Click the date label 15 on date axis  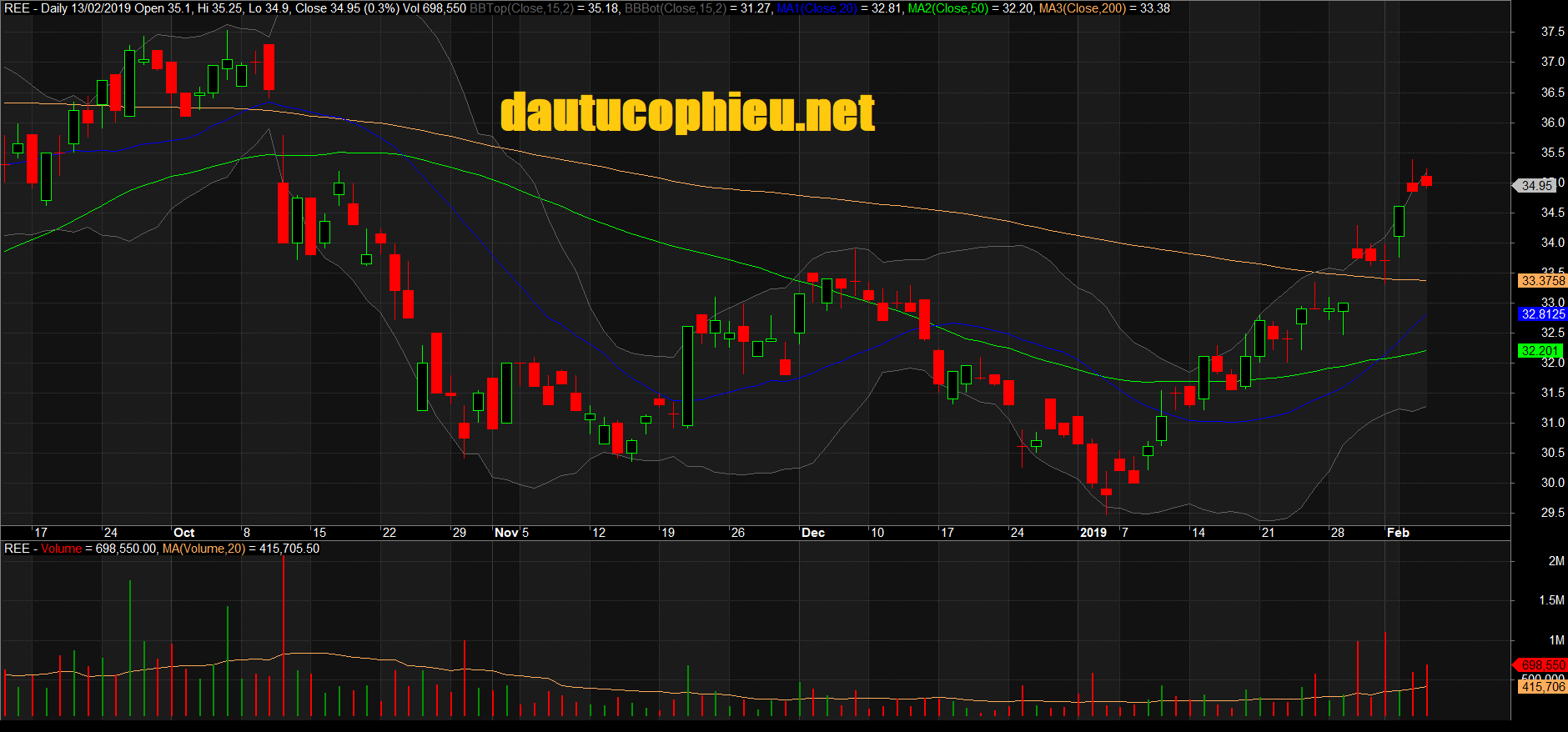(x=319, y=533)
